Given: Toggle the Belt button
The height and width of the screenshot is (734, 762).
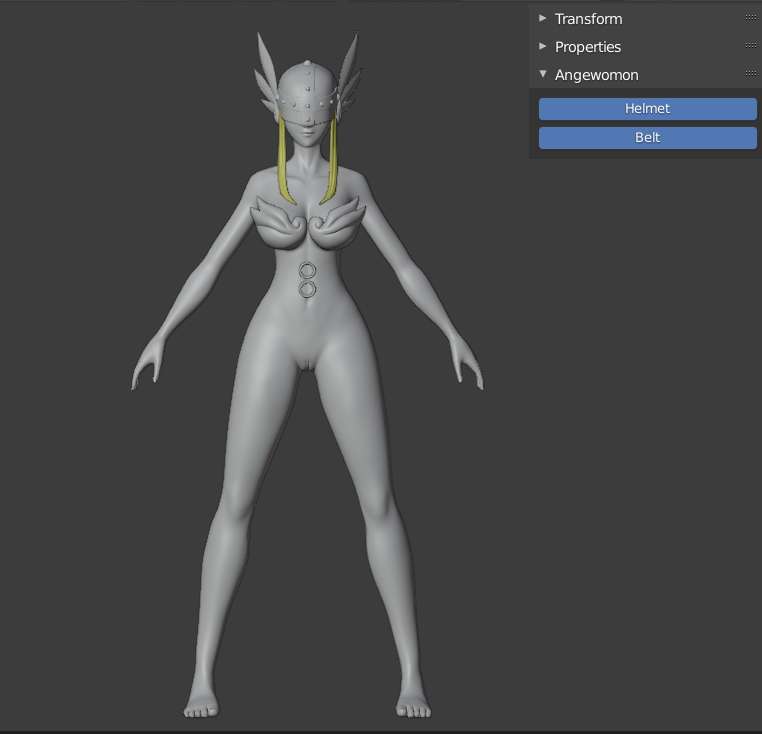Looking at the screenshot, I should (x=647, y=138).
